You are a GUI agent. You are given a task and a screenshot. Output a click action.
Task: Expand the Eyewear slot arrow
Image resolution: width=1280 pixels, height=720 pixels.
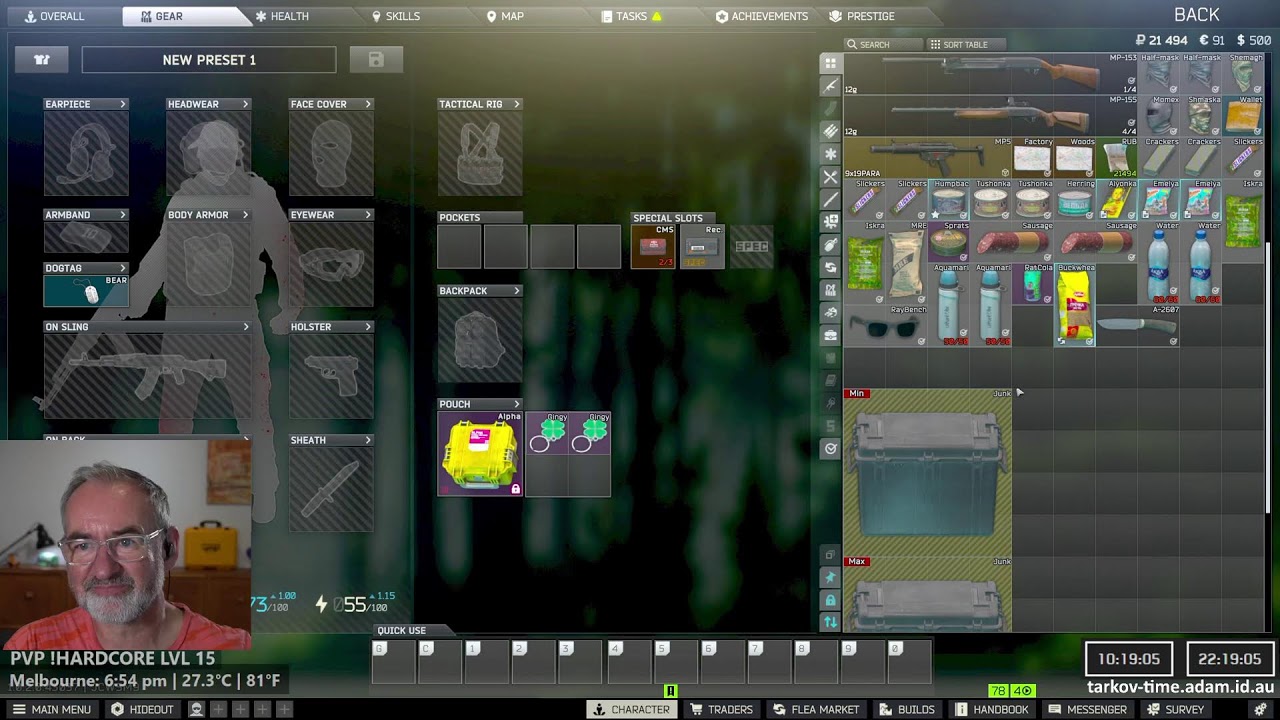[368, 215]
